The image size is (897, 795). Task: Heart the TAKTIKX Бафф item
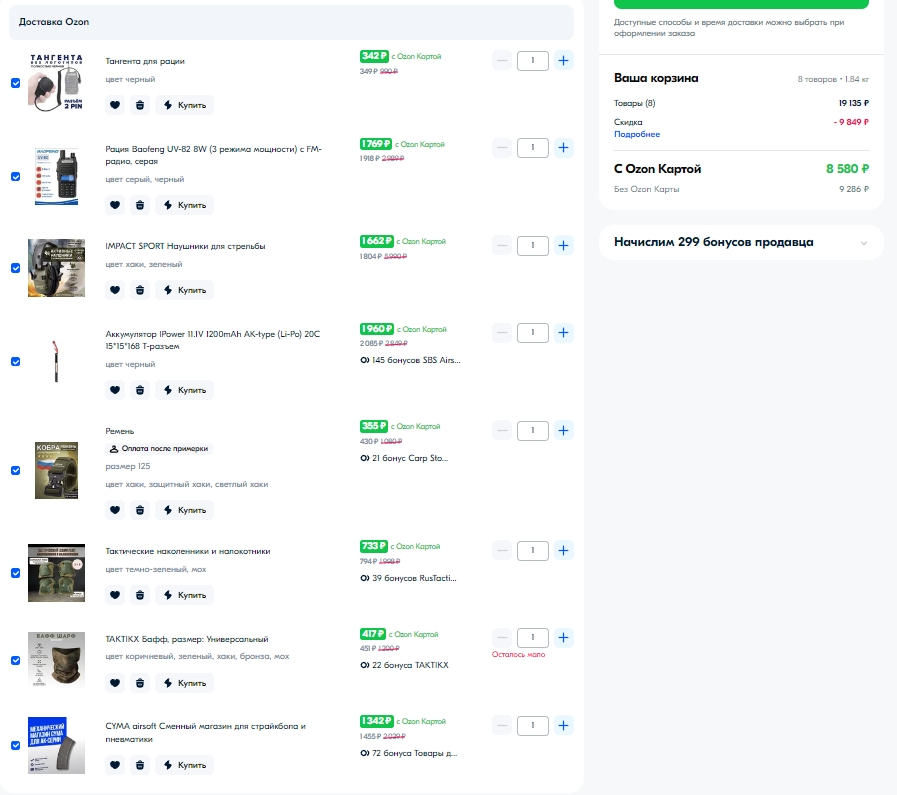point(115,683)
